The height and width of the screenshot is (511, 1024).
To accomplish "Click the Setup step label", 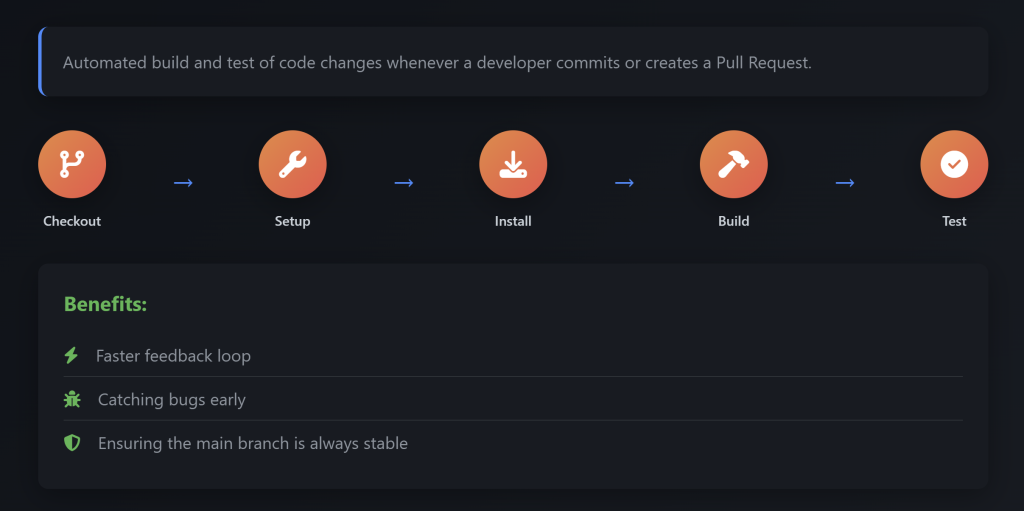I will pyautogui.click(x=292, y=221).
